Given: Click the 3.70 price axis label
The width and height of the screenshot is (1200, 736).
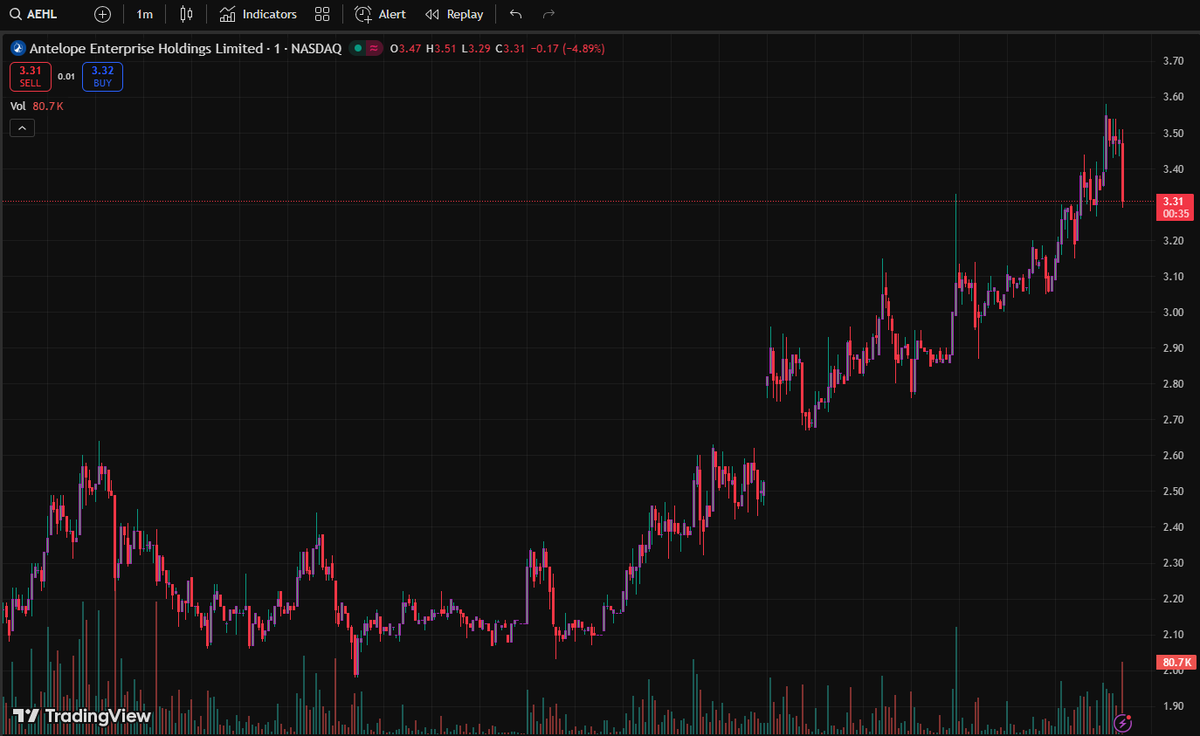Looking at the screenshot, I should (x=1174, y=61).
